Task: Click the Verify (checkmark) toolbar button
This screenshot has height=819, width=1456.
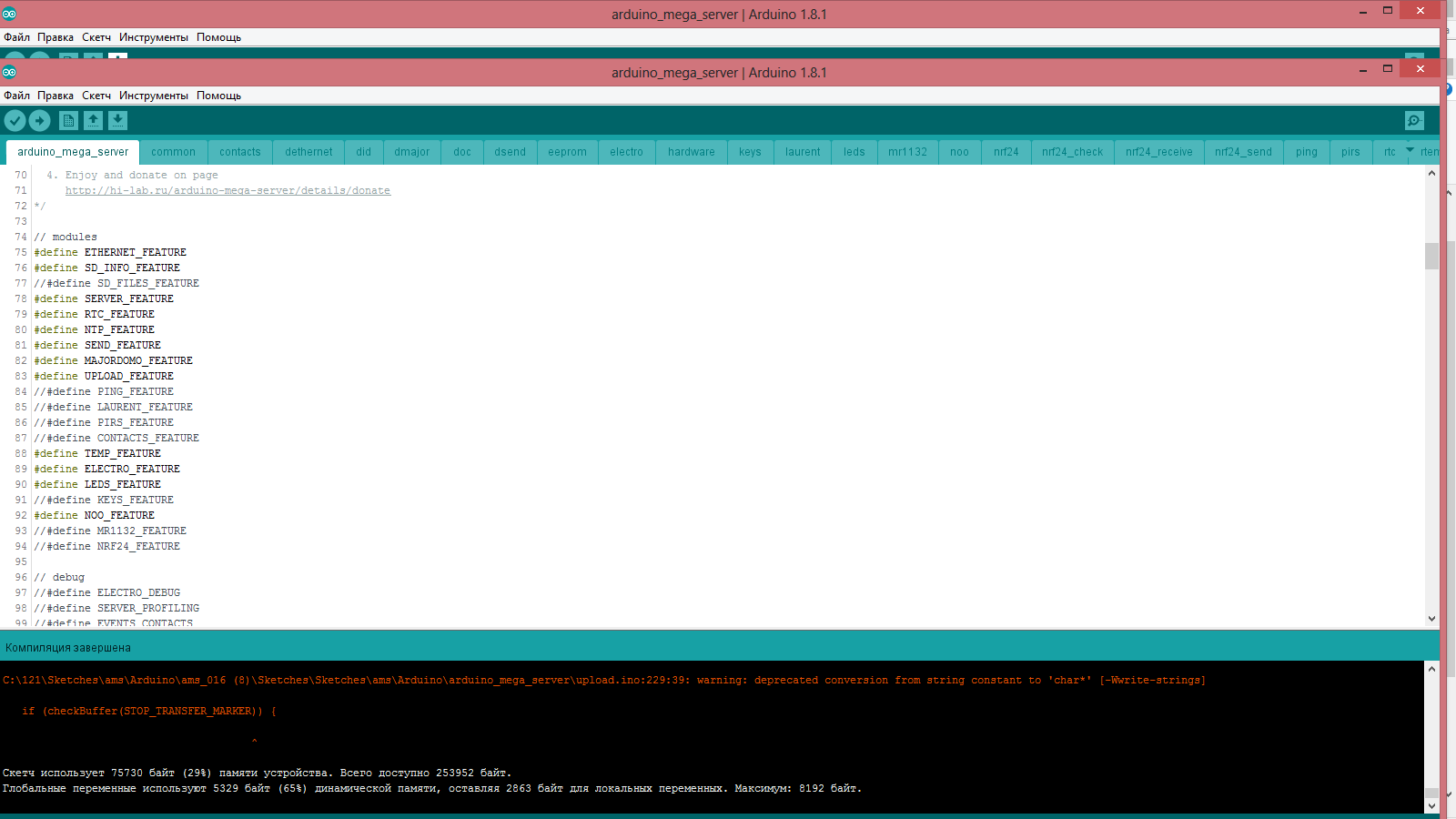Action: pyautogui.click(x=15, y=120)
